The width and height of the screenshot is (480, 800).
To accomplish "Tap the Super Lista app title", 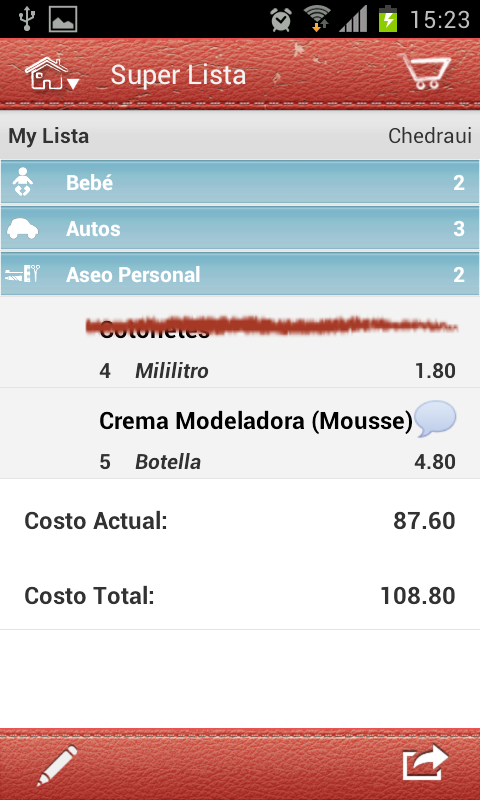I will pyautogui.click(x=179, y=75).
